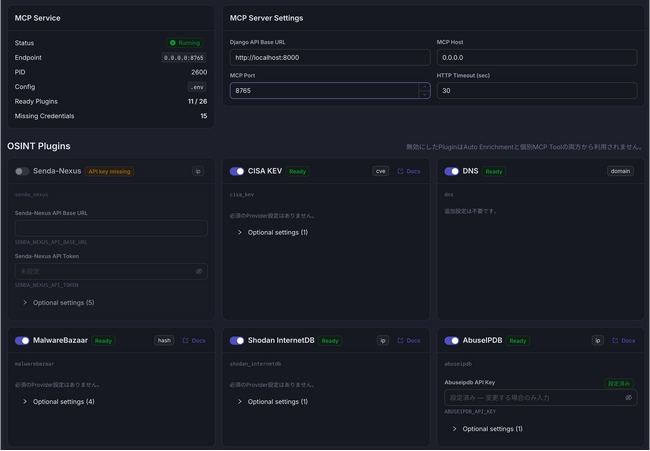Expand MalwareBazaar Optional settings (4)
Image resolution: width=650 pixels, height=451 pixels.
[x=58, y=401]
